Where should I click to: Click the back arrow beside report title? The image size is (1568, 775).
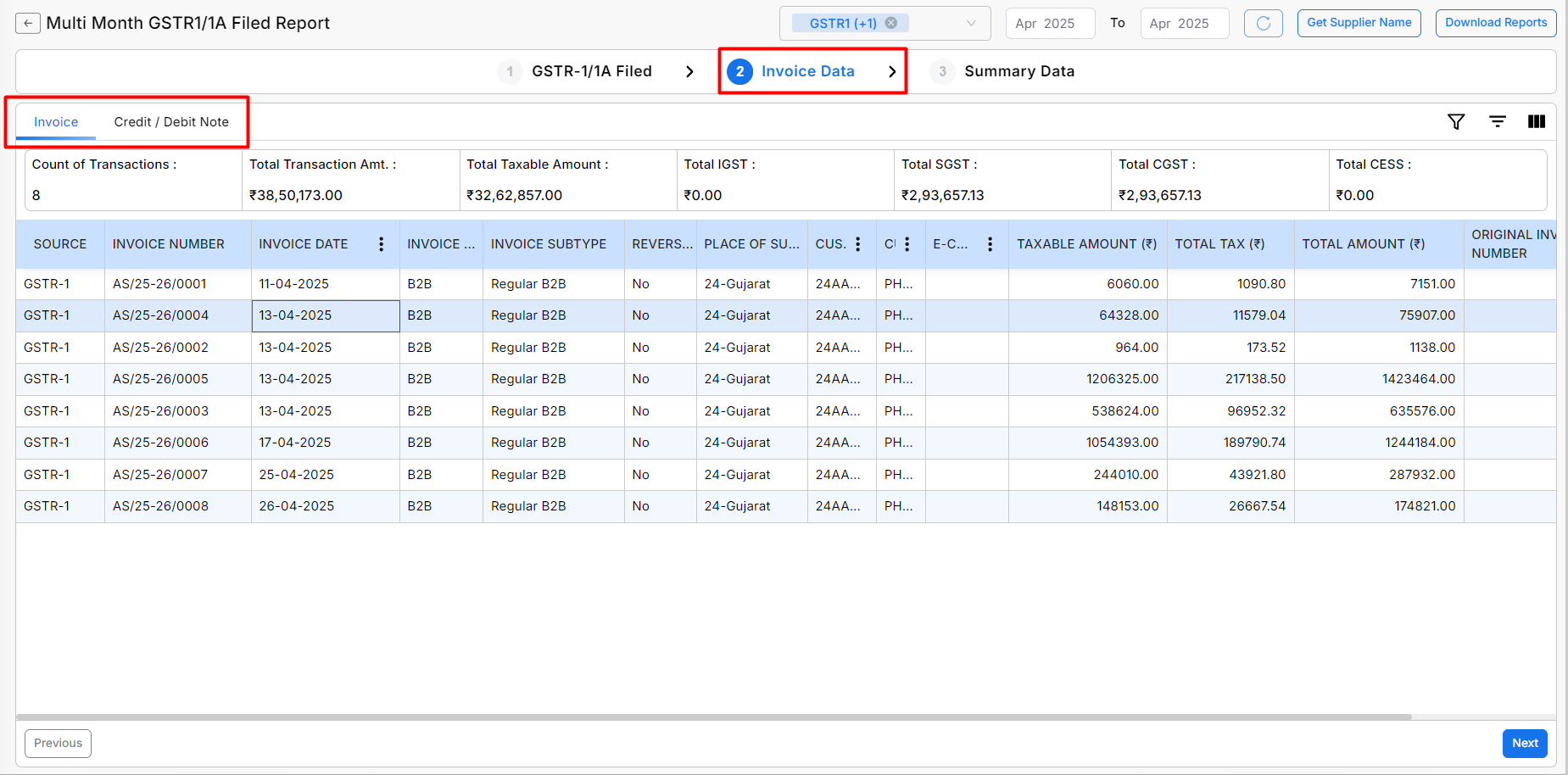tap(28, 24)
